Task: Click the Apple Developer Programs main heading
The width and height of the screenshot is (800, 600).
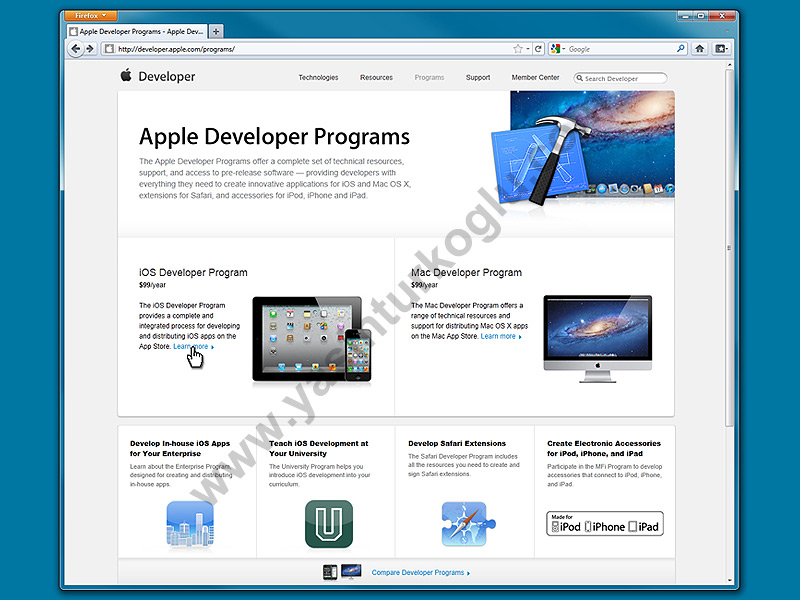Action: pos(274,137)
